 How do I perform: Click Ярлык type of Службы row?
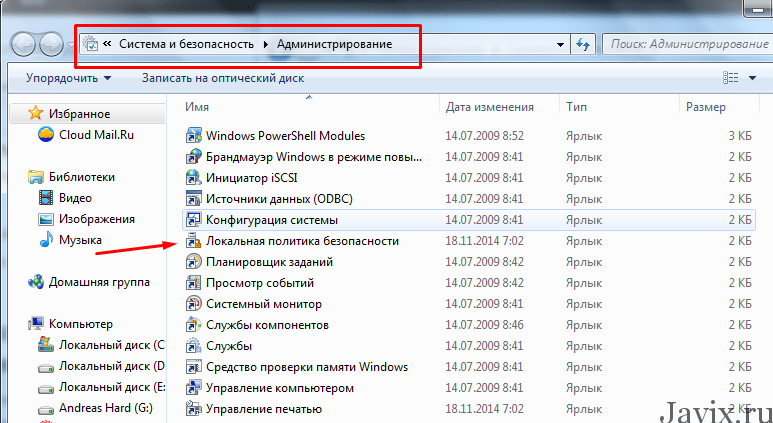584,346
